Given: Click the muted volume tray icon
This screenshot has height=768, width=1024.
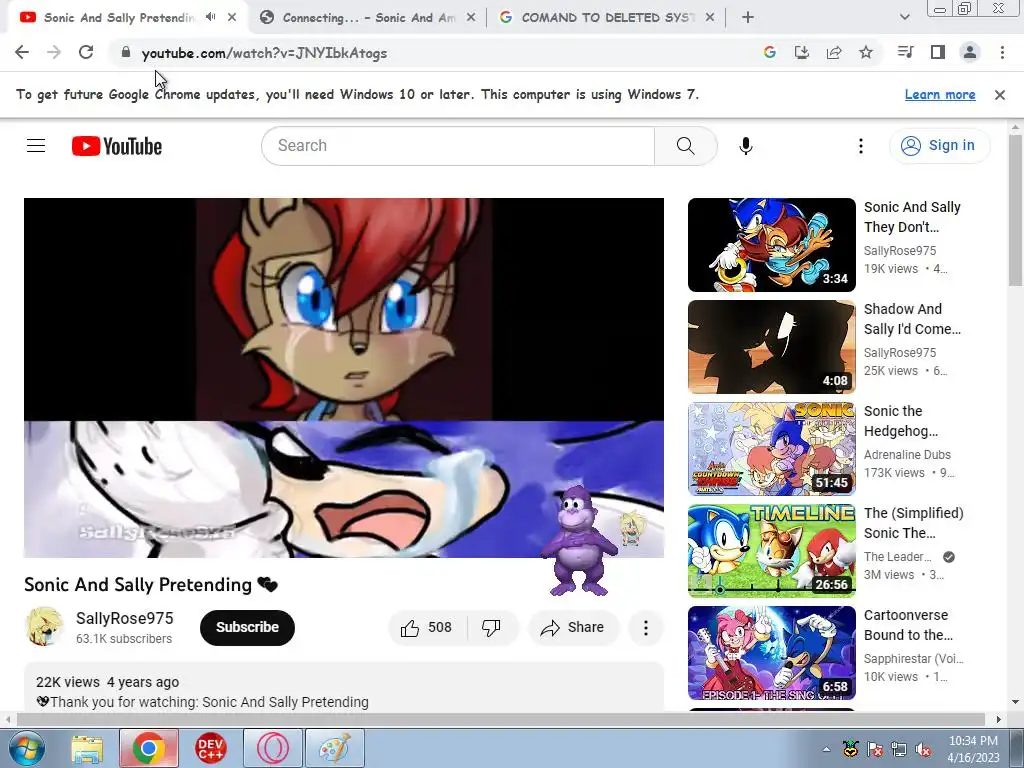Looking at the screenshot, I should pyautogui.click(x=923, y=749).
